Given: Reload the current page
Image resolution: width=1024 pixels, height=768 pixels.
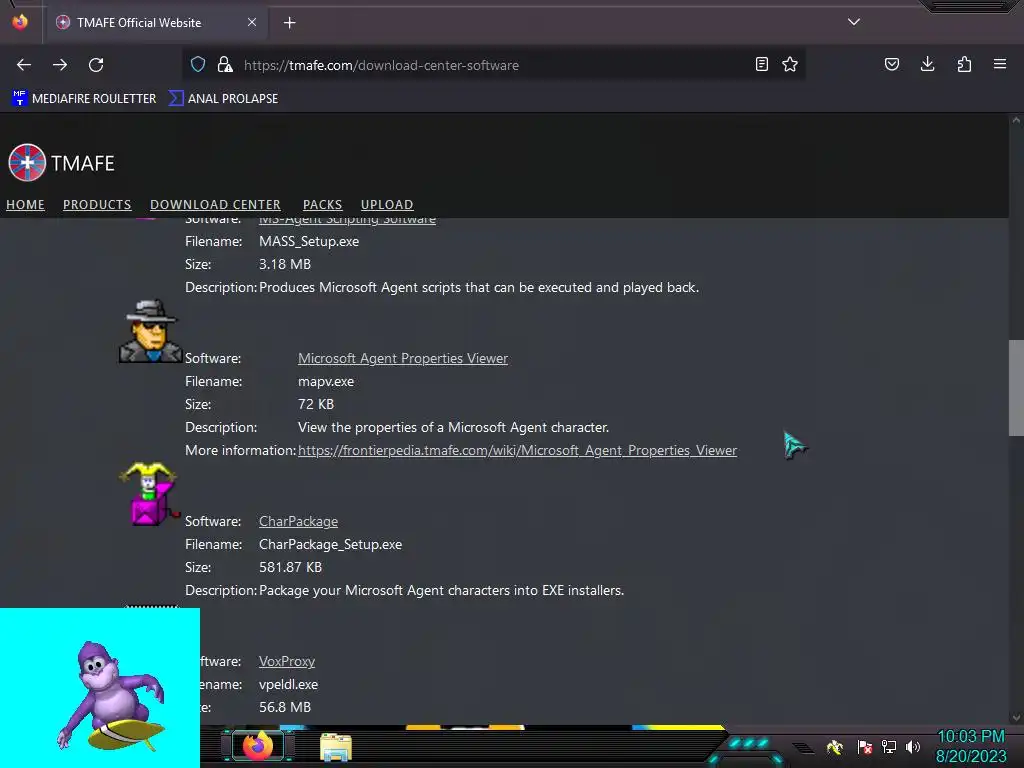Looking at the screenshot, I should [96, 65].
